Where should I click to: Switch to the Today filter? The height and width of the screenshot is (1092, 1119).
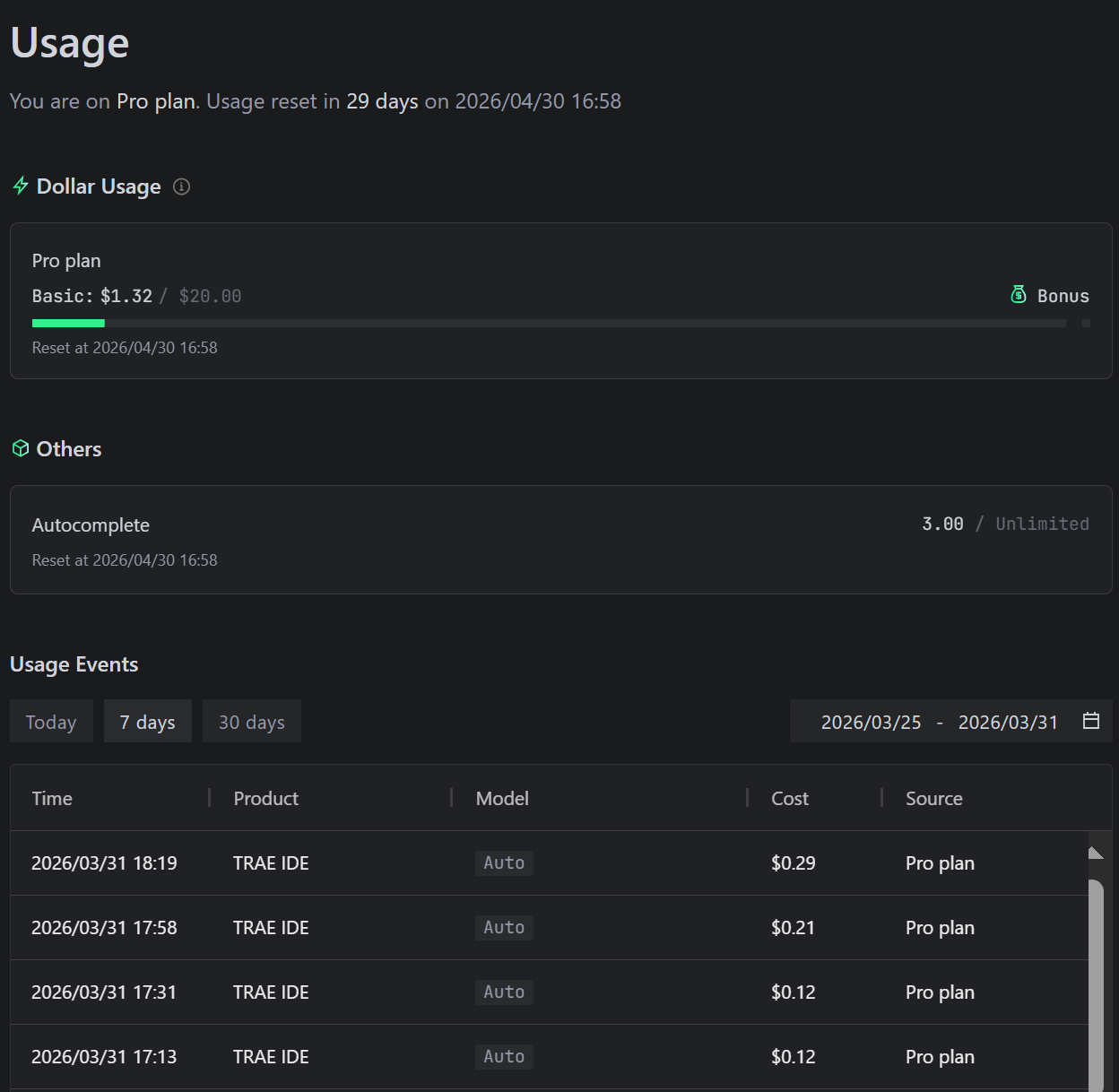(x=51, y=722)
